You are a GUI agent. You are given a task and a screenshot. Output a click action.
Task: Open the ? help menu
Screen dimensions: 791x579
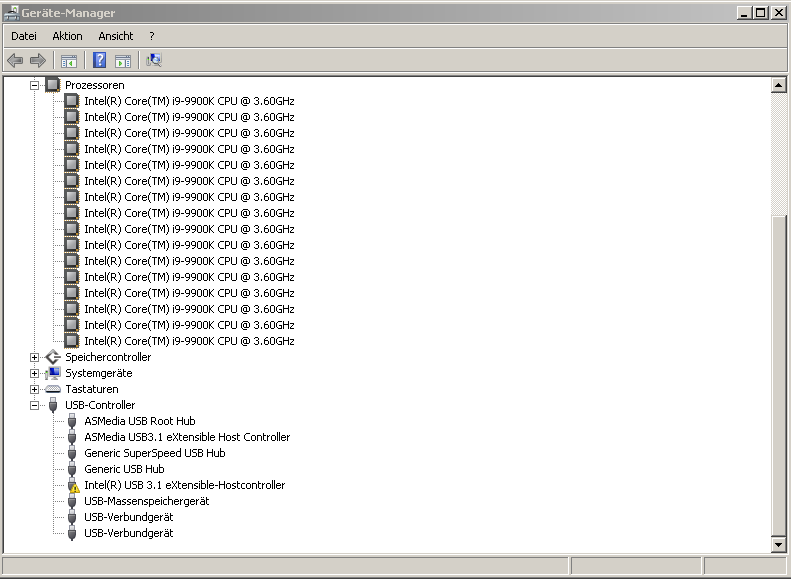point(152,36)
